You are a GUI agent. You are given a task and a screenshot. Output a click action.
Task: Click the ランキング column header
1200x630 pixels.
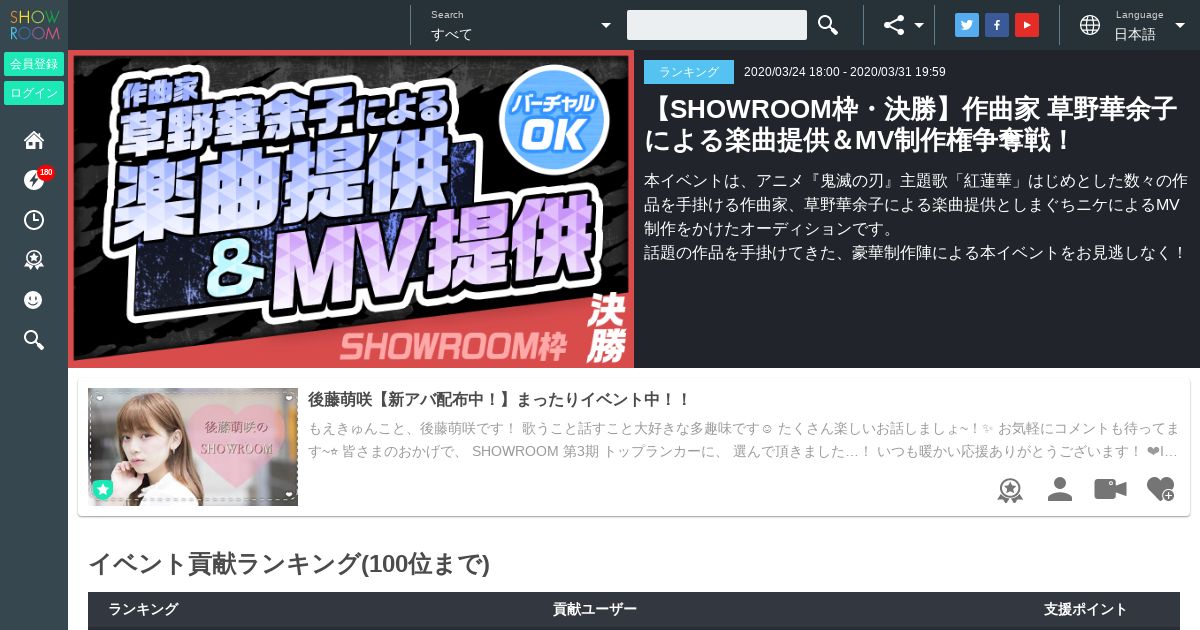coord(143,609)
